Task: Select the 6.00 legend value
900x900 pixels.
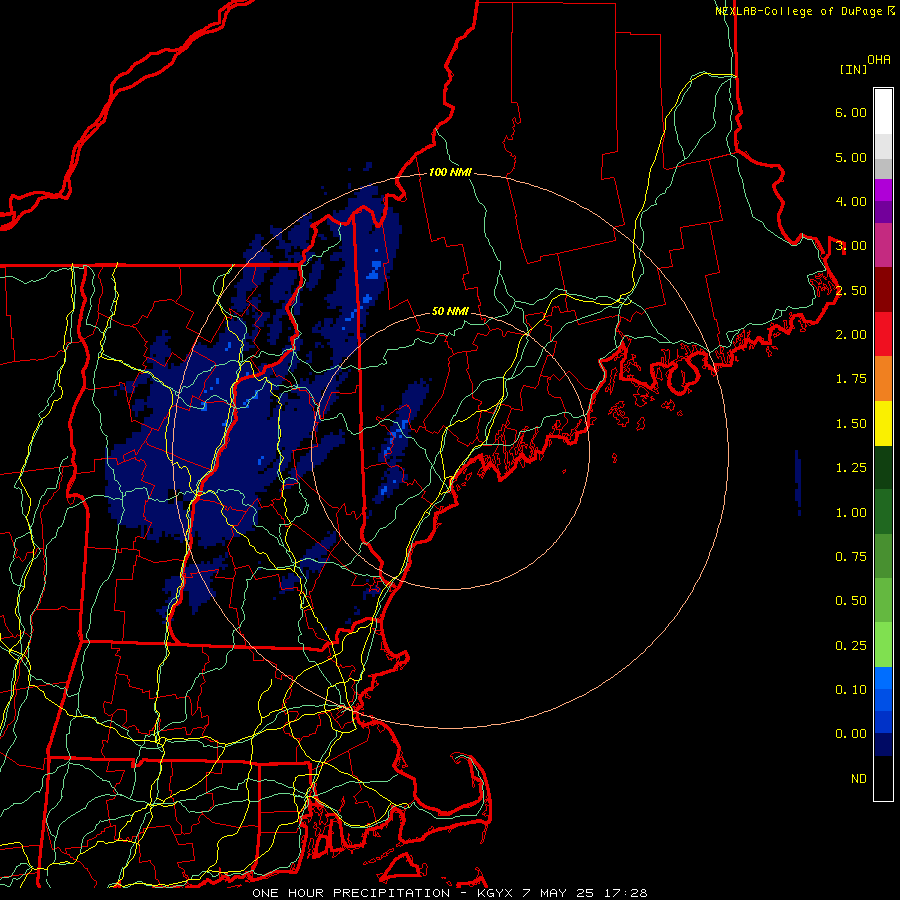Action: [x=851, y=112]
